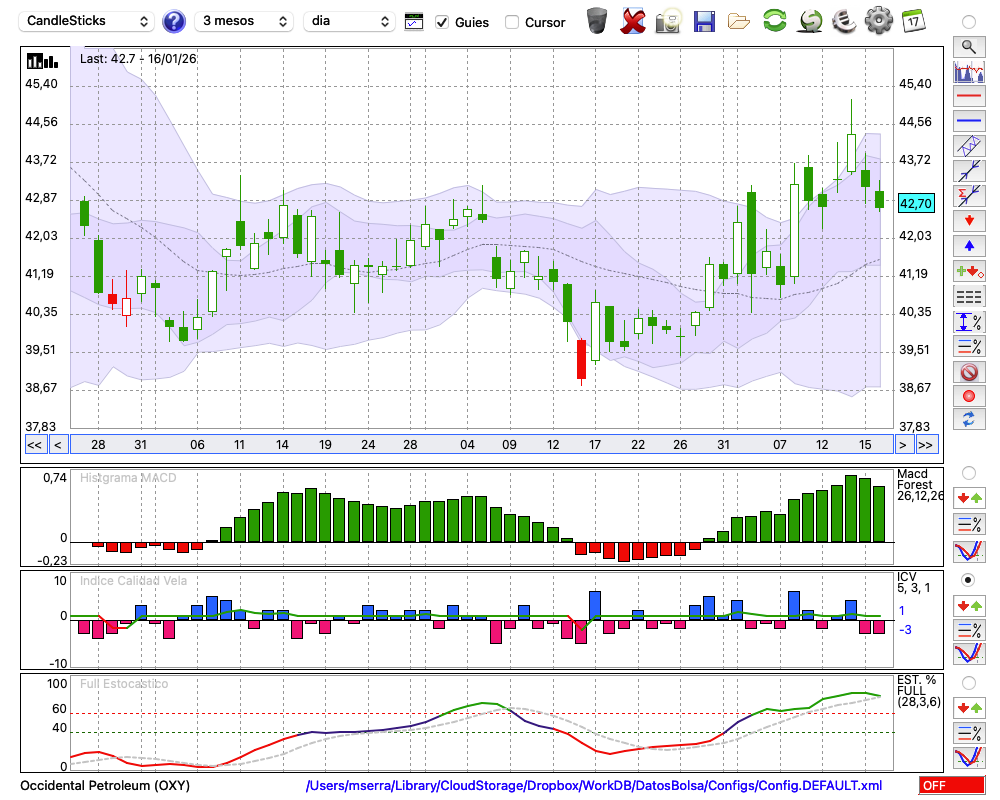Select the blue horizontal line drawing tool
The width and height of the screenshot is (1000, 800).
coord(968,121)
